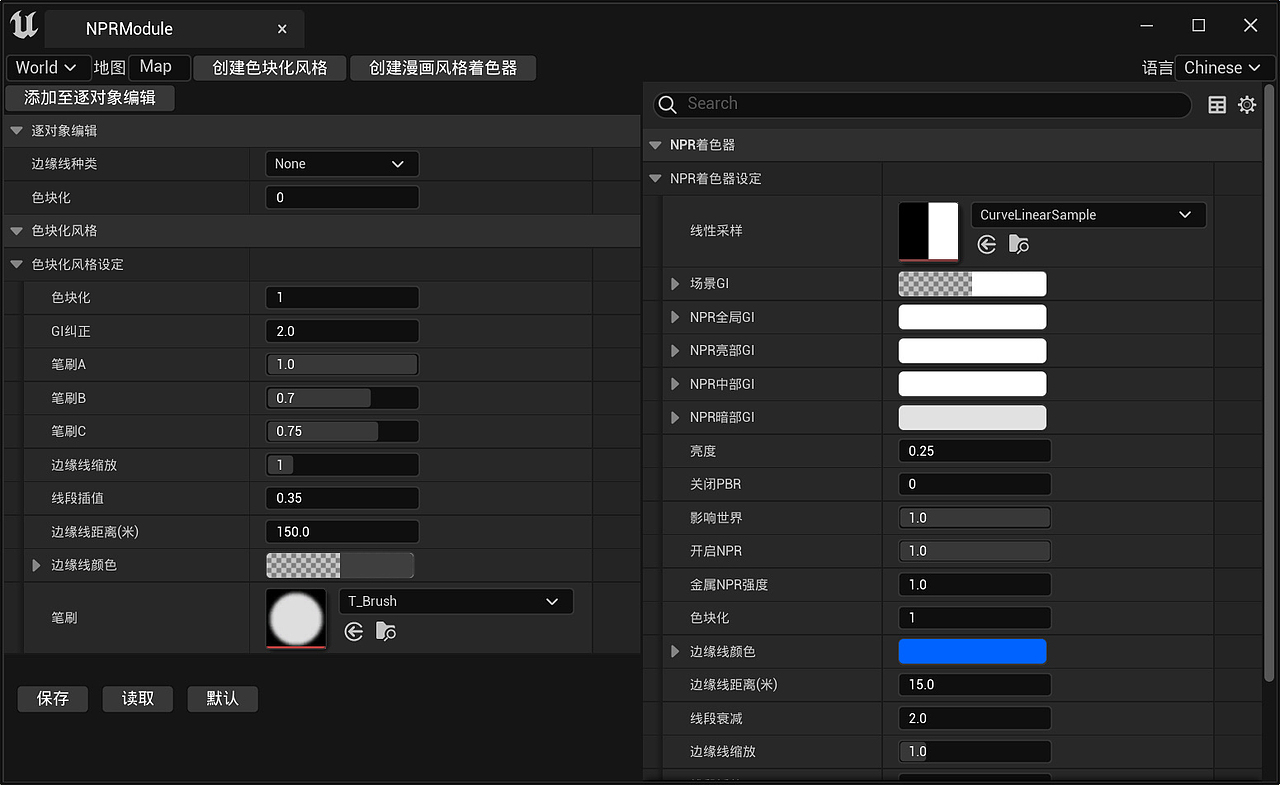This screenshot has height=785, width=1280.
Task: Browse to CurveLinearSample in content browser
Action: point(1018,243)
